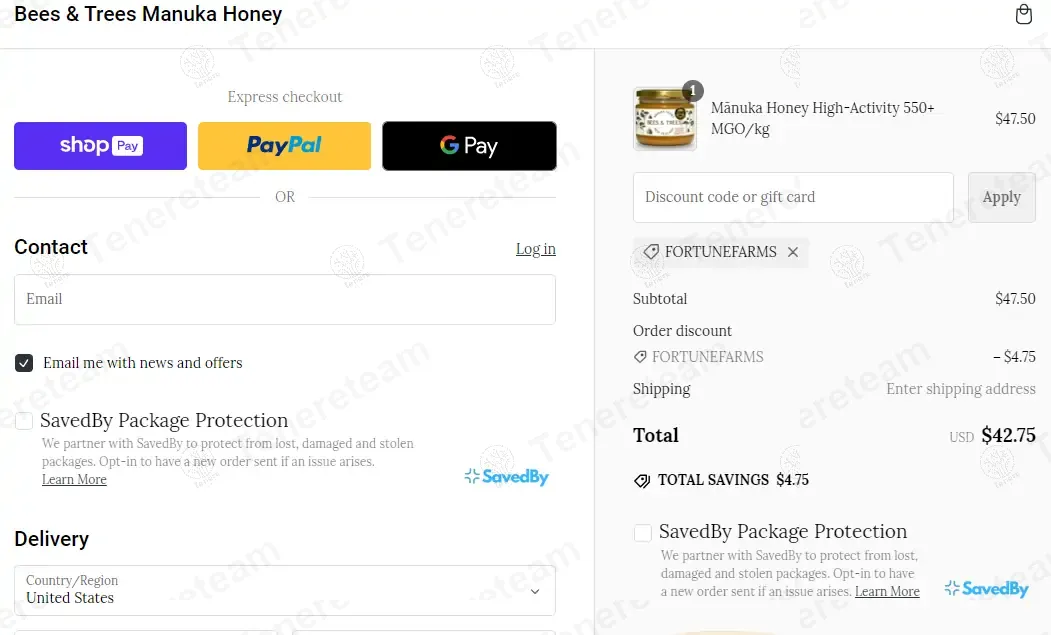The width and height of the screenshot is (1051, 635).
Task: Open the shopping bag cart icon
Action: pos(1024,14)
